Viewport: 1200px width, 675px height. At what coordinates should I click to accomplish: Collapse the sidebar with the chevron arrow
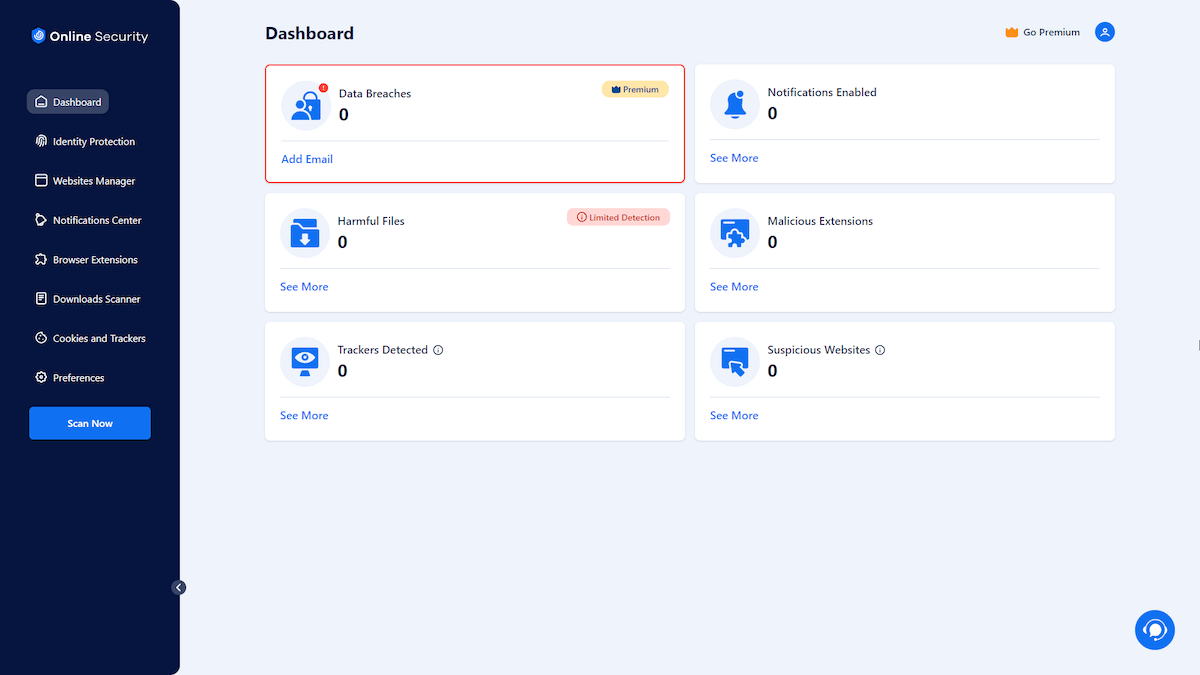pyautogui.click(x=179, y=587)
